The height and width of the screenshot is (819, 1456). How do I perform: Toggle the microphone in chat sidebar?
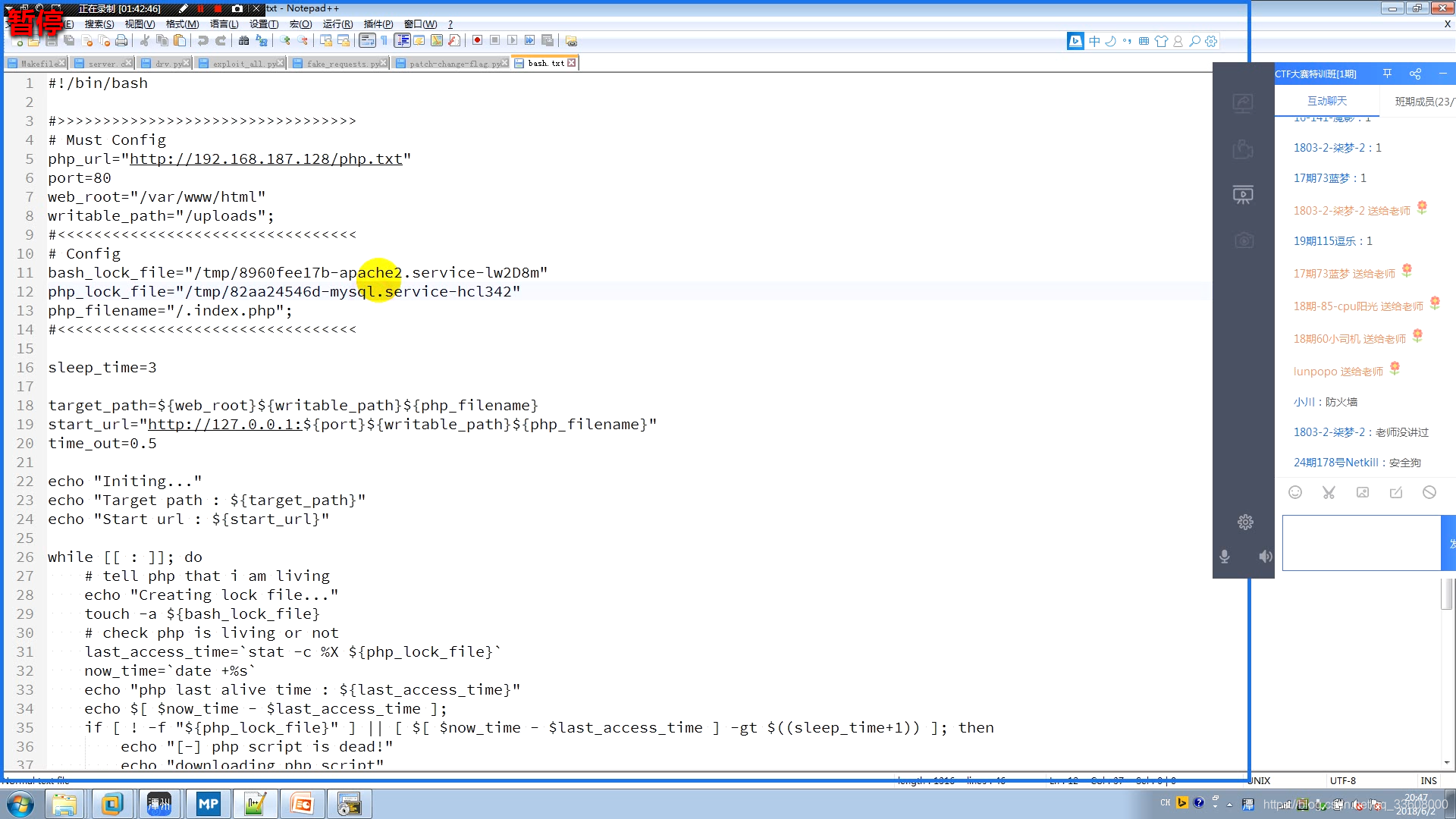tap(1225, 557)
